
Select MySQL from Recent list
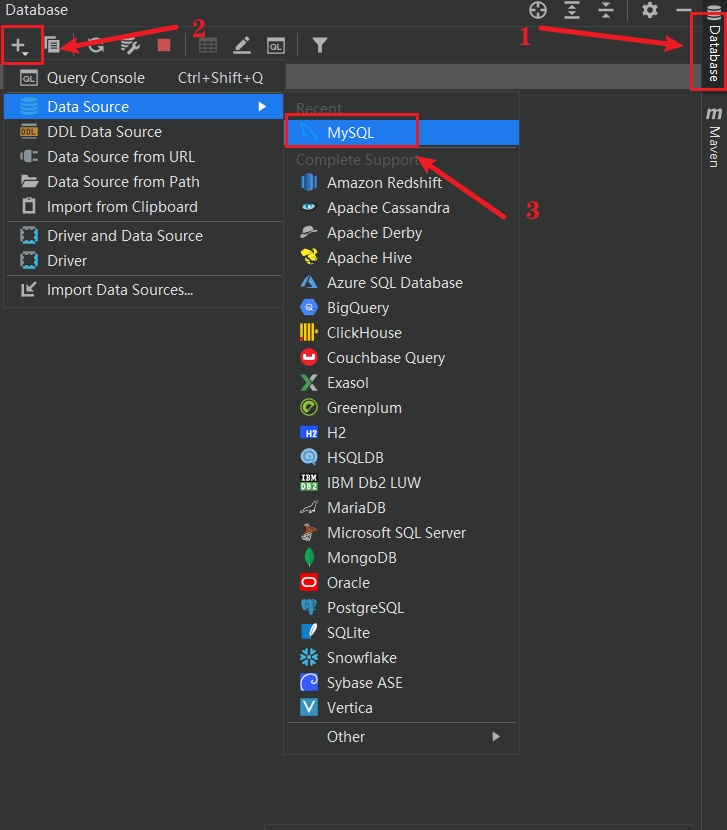click(x=402, y=132)
